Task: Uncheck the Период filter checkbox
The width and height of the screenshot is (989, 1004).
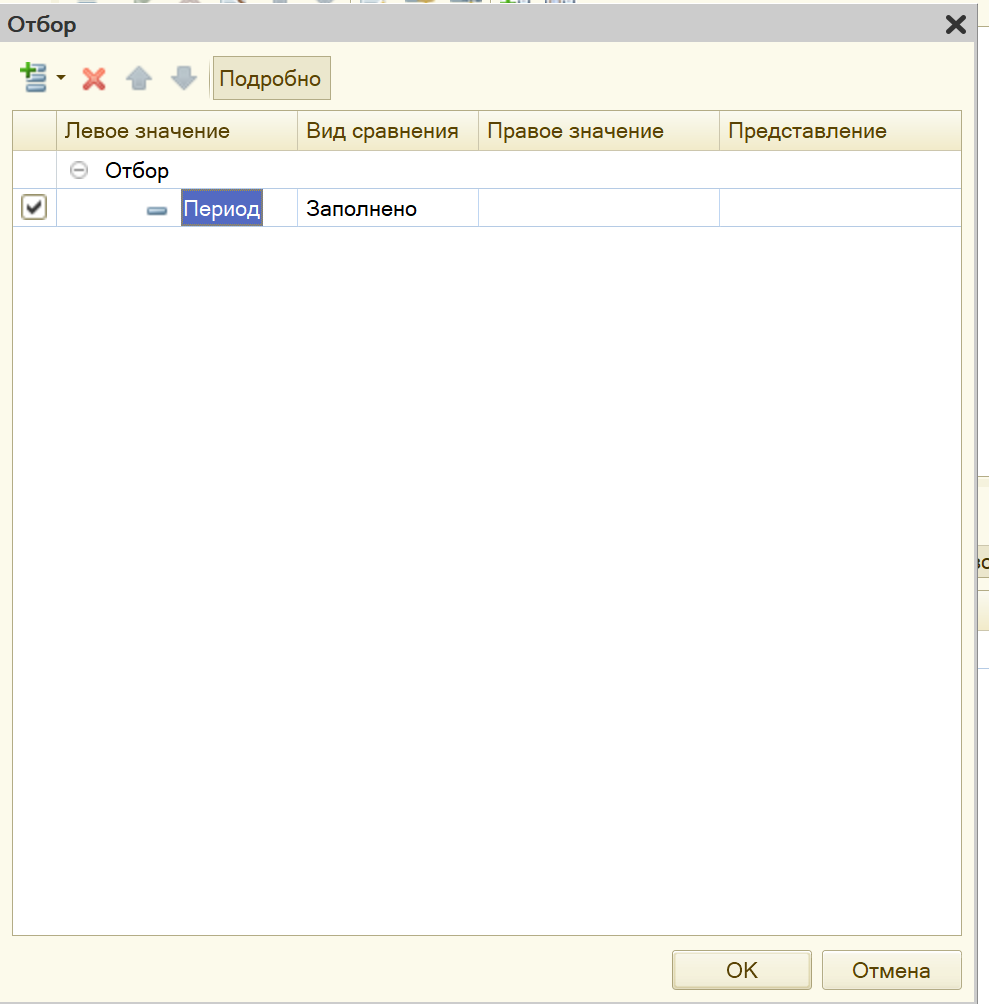Action: click(x=34, y=207)
